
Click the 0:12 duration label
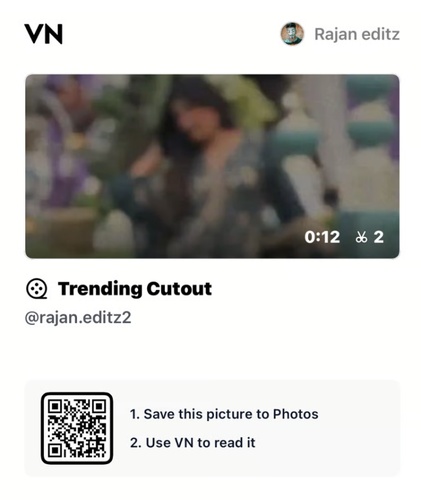322,237
